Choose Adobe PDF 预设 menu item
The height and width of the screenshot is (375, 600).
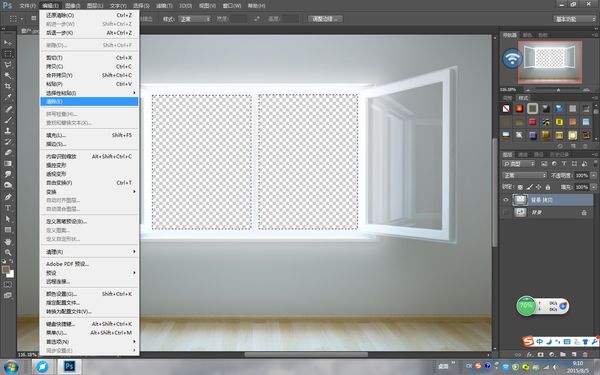pyautogui.click(x=89, y=264)
